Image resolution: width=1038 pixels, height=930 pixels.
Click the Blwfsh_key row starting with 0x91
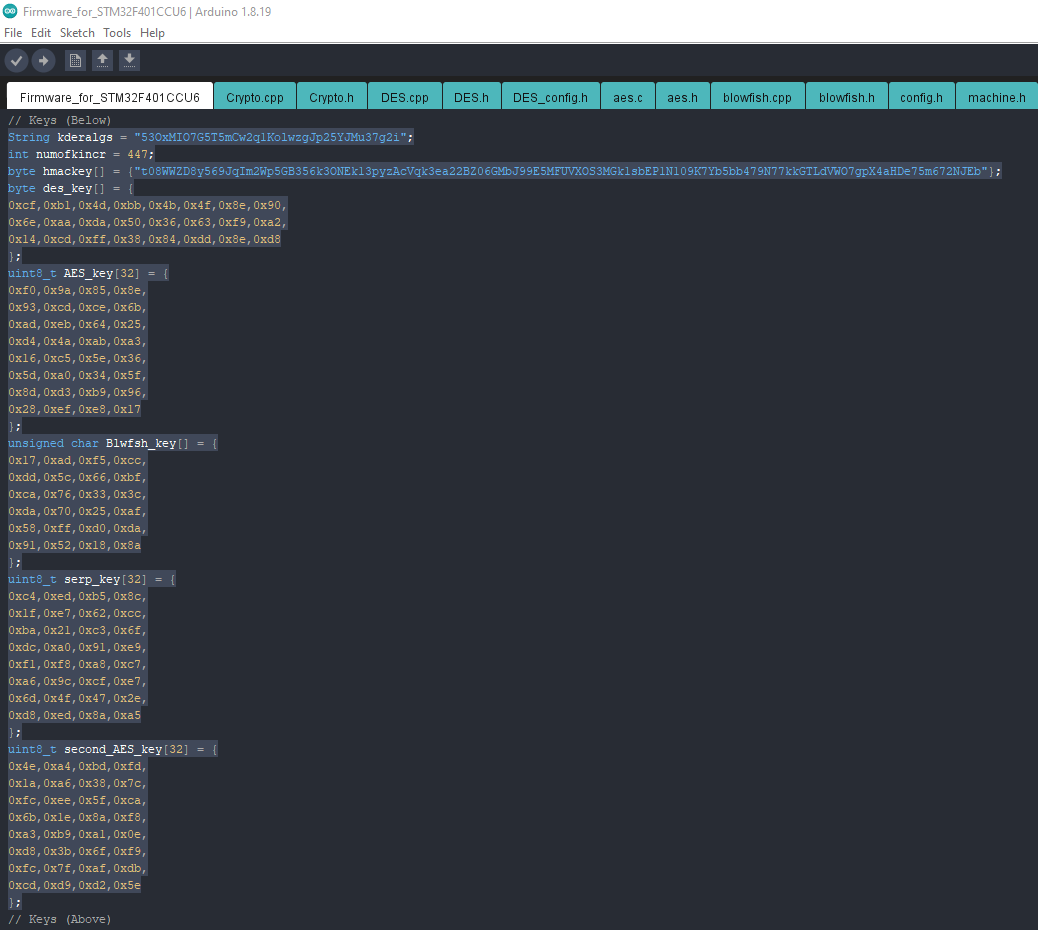74,545
